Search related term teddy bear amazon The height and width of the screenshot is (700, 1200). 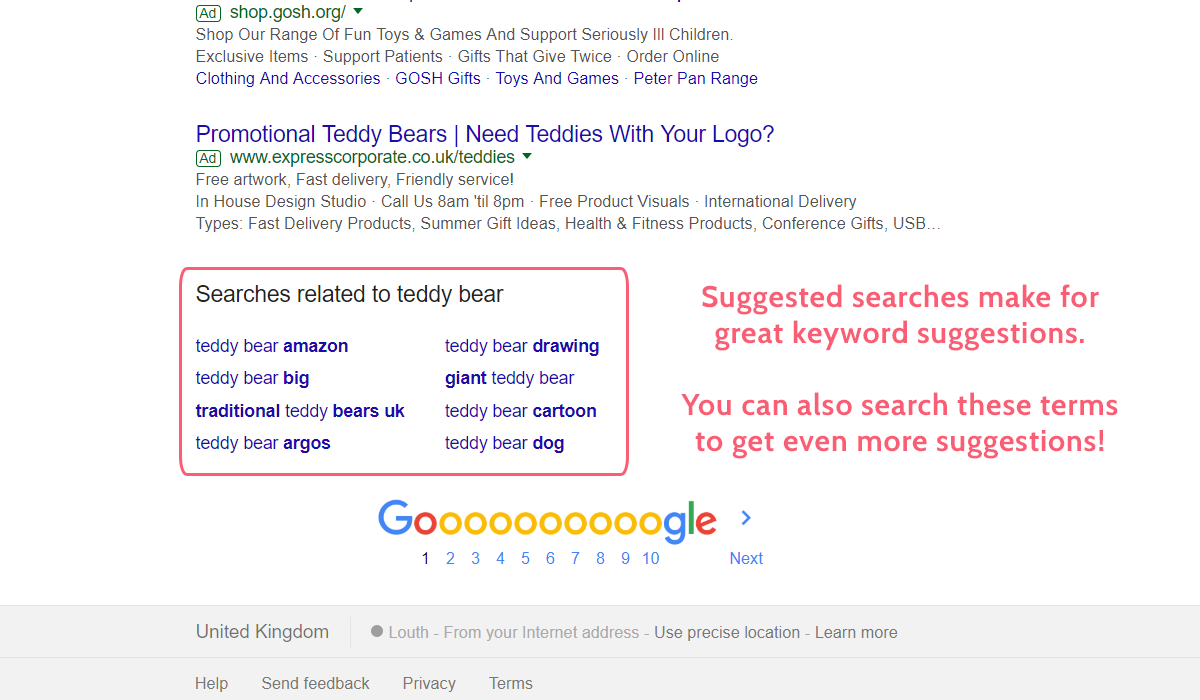(272, 346)
